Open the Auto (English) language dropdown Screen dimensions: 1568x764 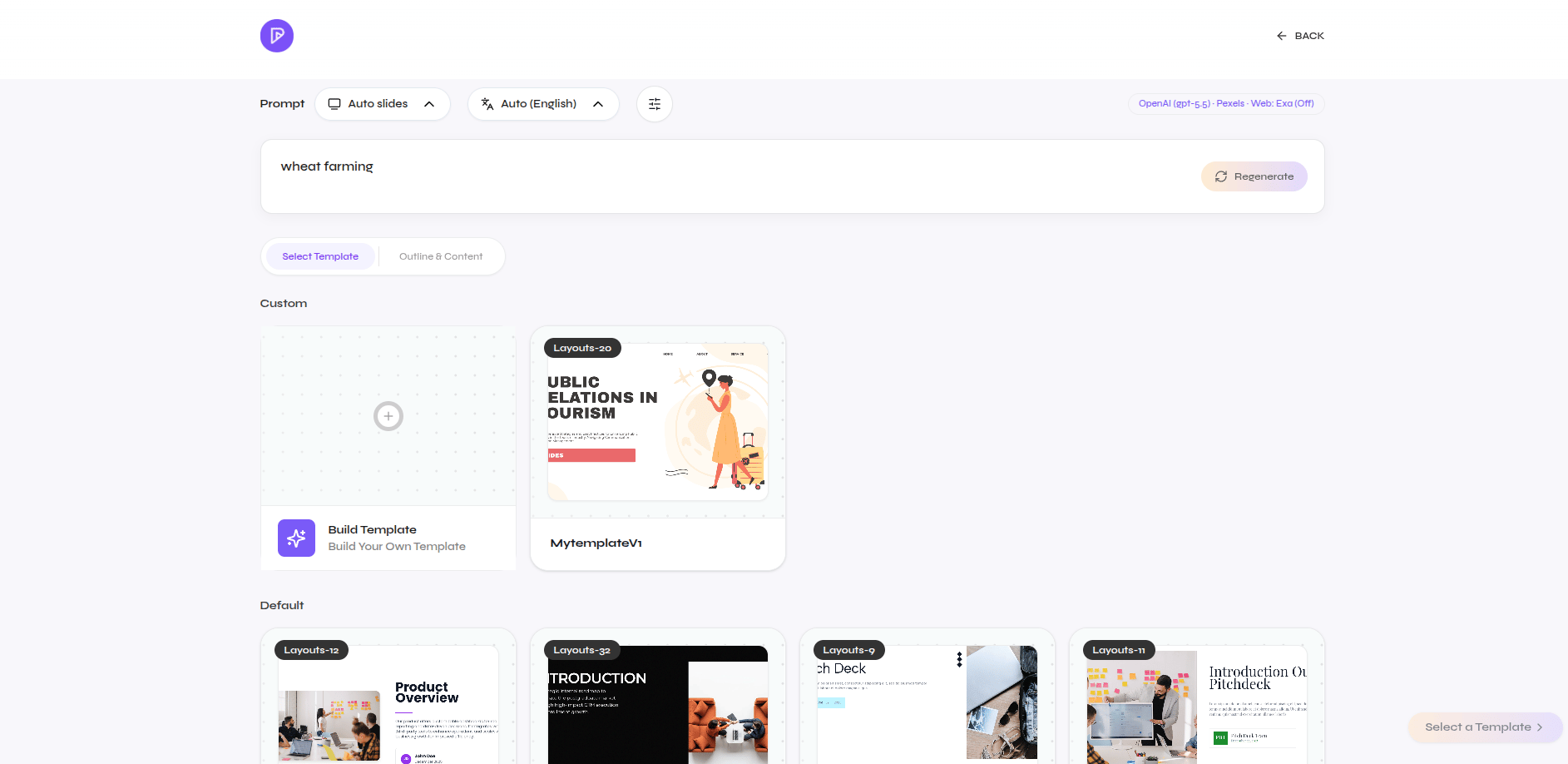point(542,104)
